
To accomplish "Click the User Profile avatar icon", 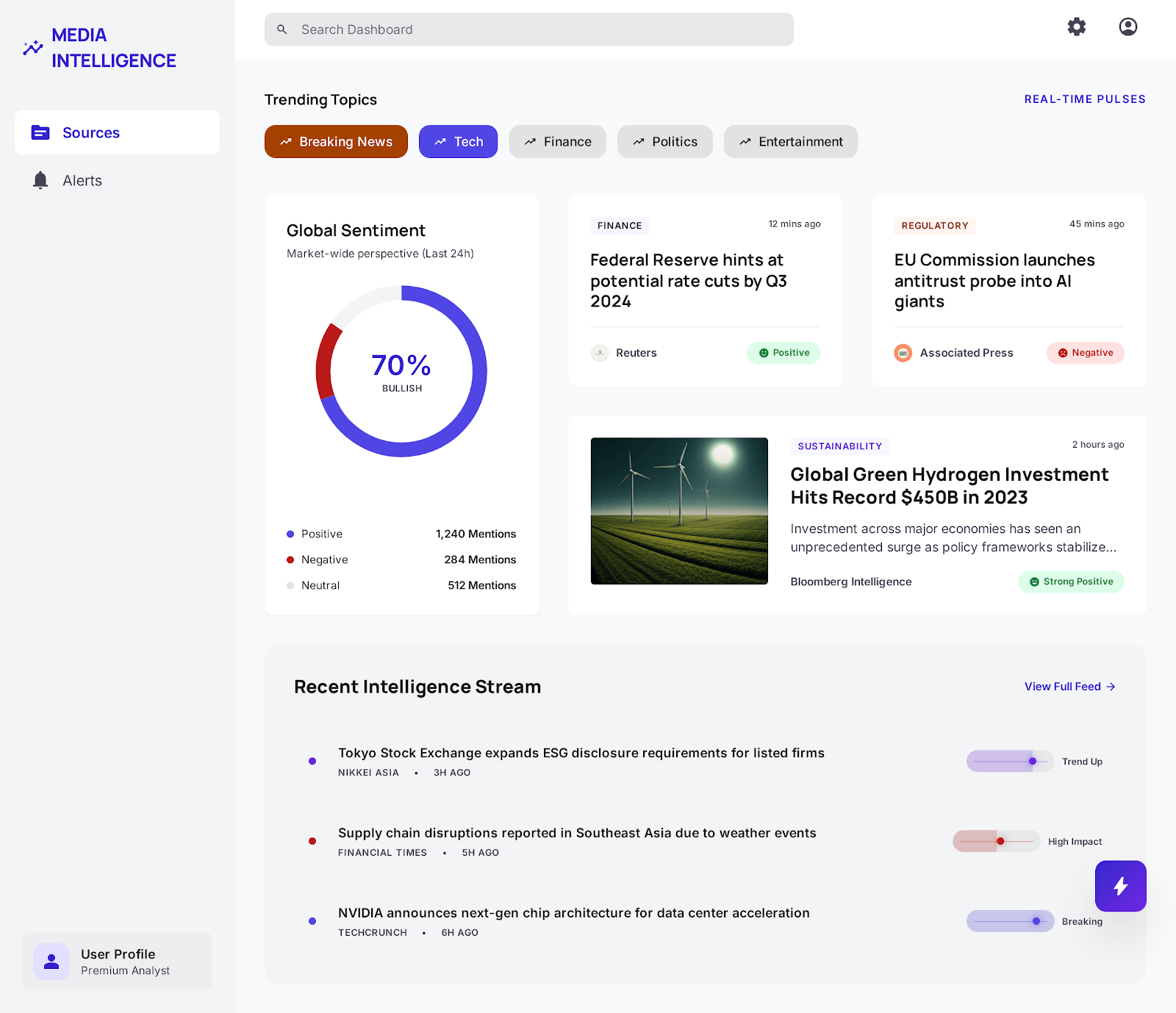I will pos(51,962).
